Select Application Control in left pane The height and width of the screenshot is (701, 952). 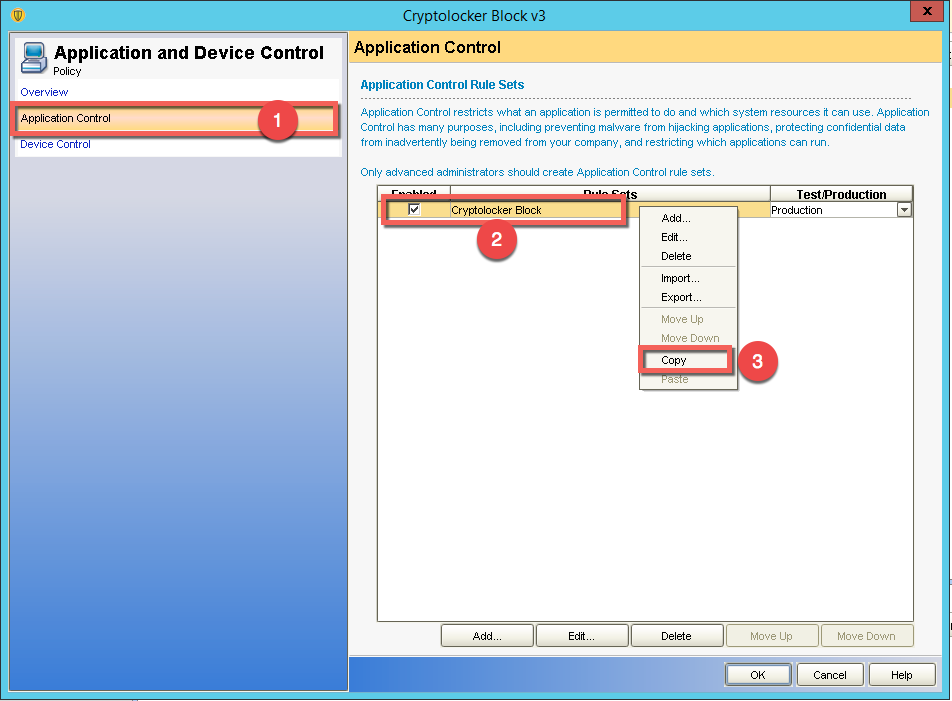click(66, 118)
